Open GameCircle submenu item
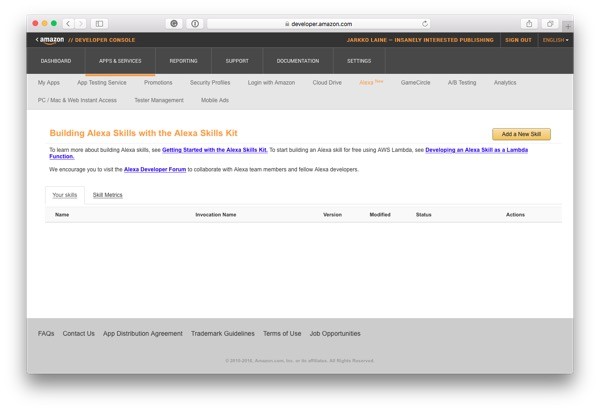The width and height of the screenshot is (600, 411). pos(416,82)
